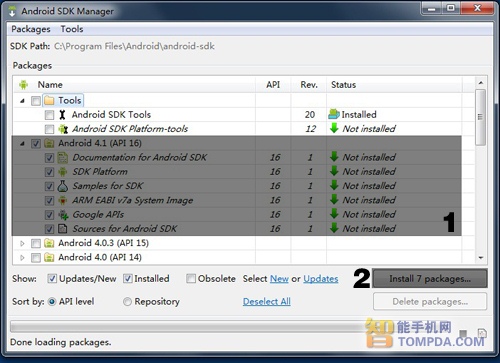Uncheck the Samples for SDK checkbox

[x=49, y=186]
